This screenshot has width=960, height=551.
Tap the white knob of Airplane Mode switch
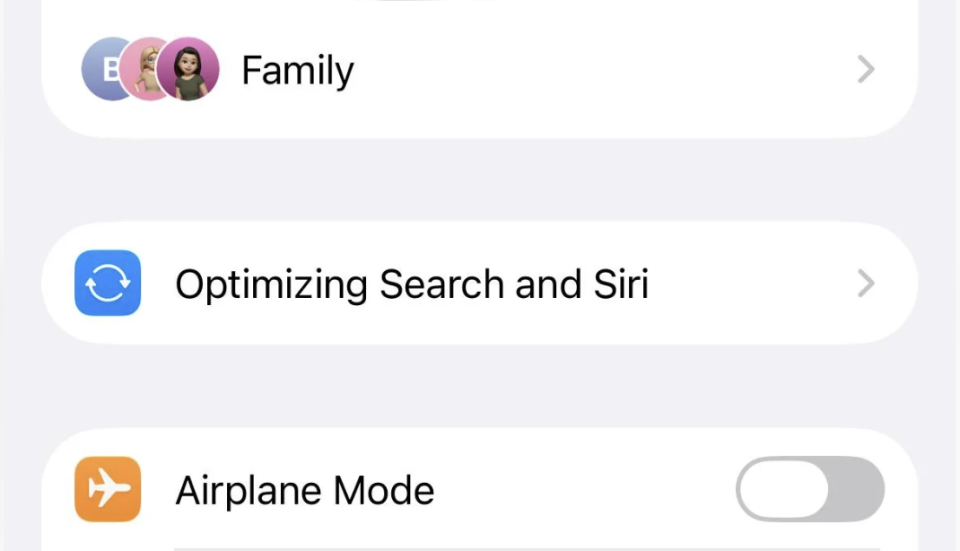point(784,489)
